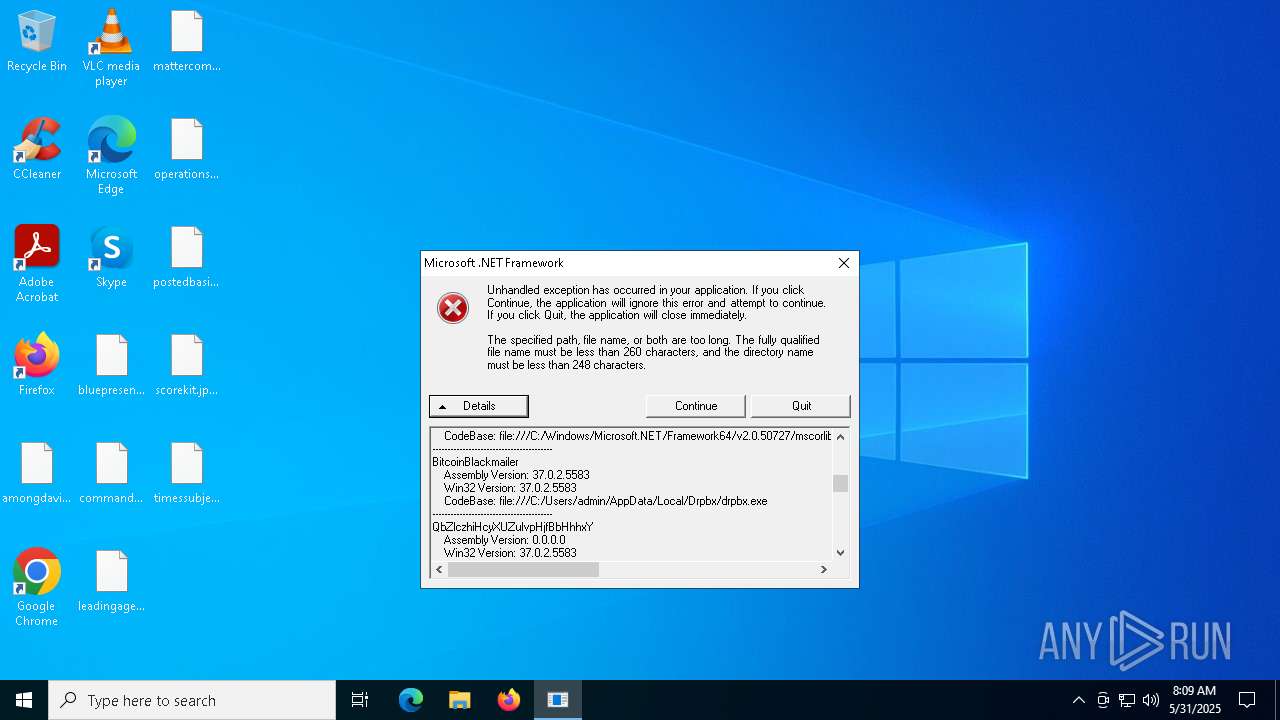
Task: Click the taskbar search box
Action: (x=192, y=700)
